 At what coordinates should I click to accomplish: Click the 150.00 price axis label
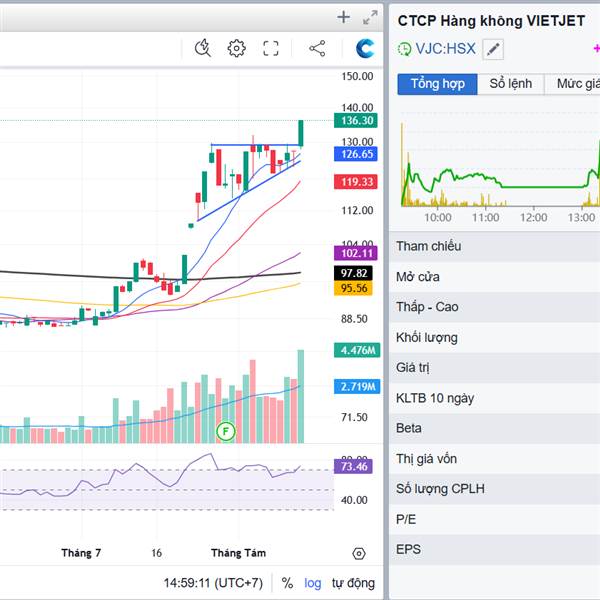tap(357, 76)
